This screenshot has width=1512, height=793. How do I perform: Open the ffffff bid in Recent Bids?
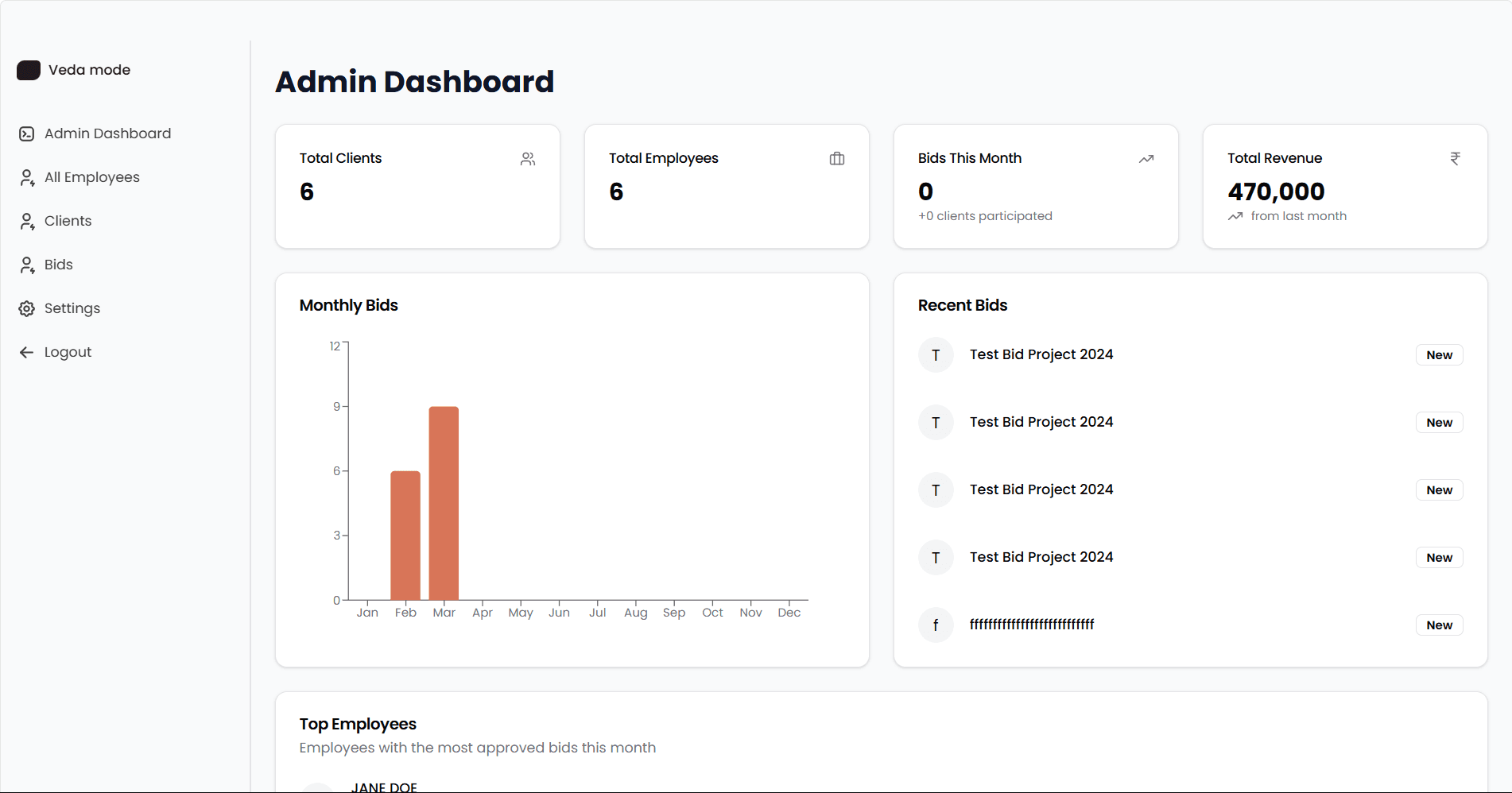[x=1031, y=625]
